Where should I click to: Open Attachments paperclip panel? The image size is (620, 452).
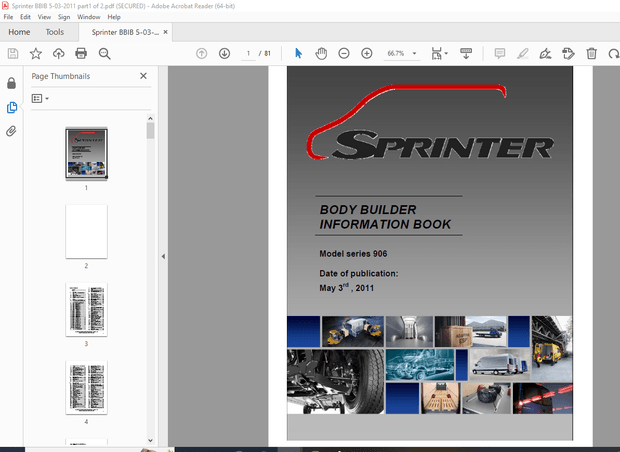pyautogui.click(x=11, y=131)
